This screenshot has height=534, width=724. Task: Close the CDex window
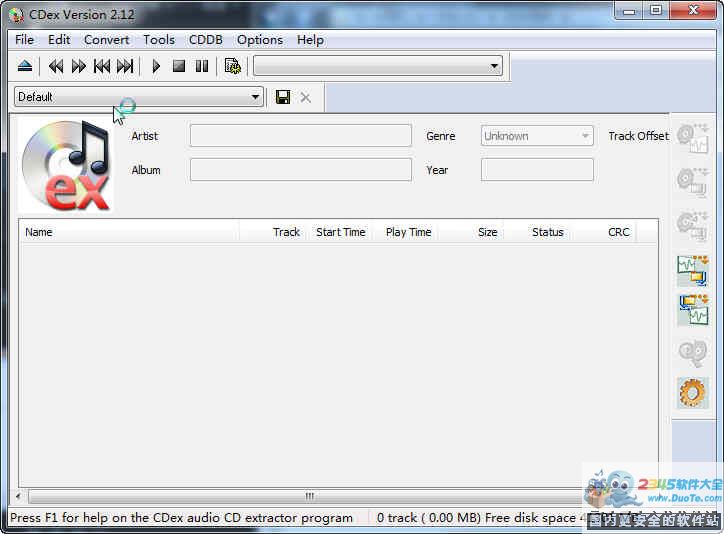(x=693, y=11)
